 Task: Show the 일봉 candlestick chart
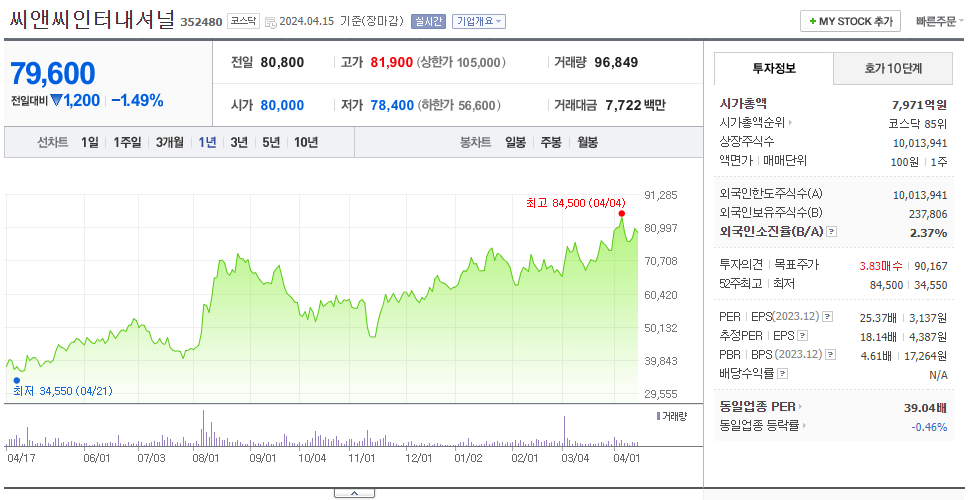[x=515, y=143]
